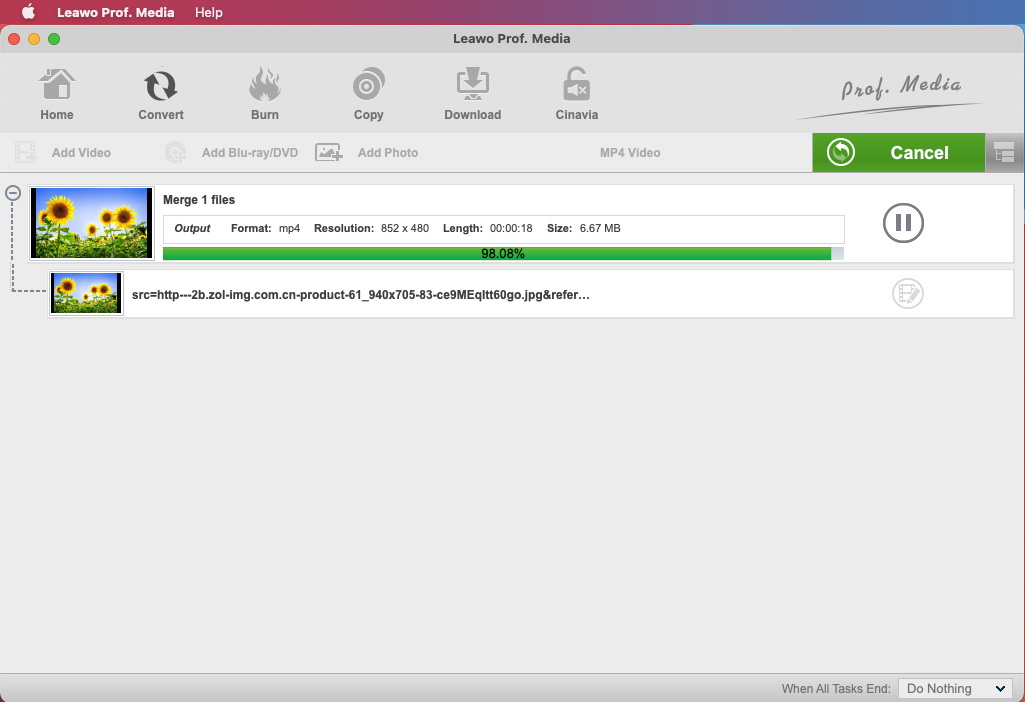Click the Format mp4 value
Screen dimensions: 1025x702
pyautogui.click(x=290, y=228)
